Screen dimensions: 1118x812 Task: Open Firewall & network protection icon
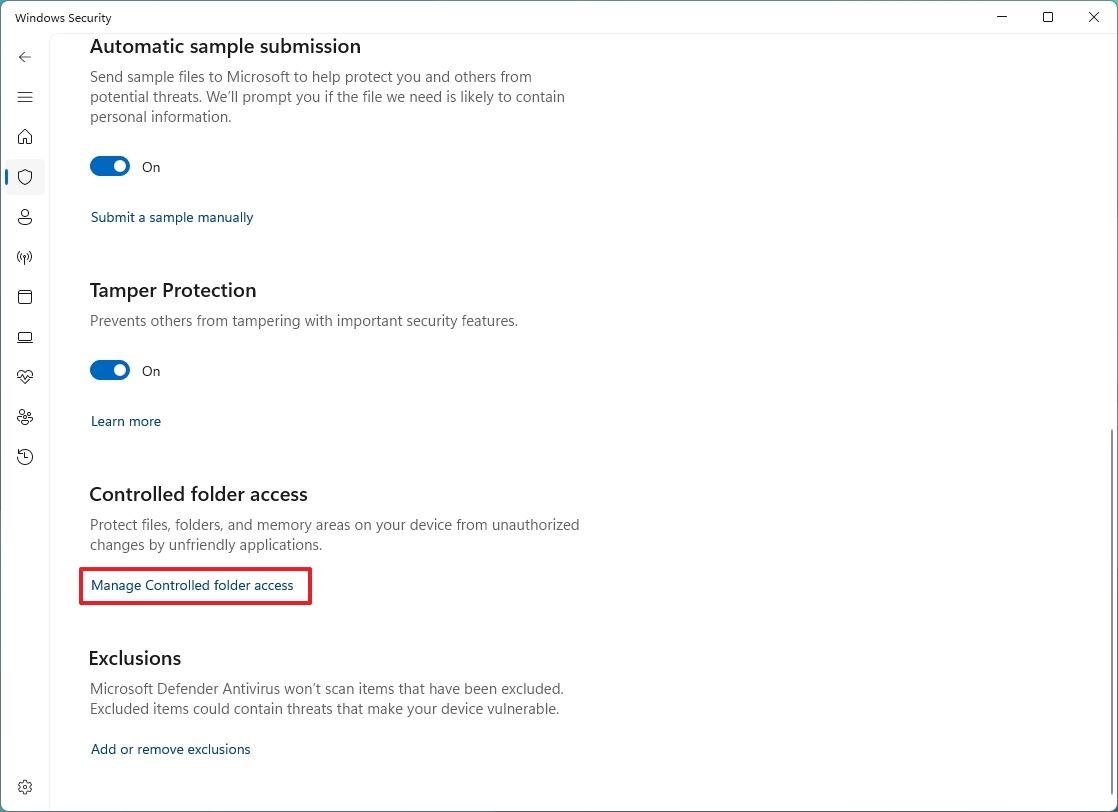tap(25, 257)
